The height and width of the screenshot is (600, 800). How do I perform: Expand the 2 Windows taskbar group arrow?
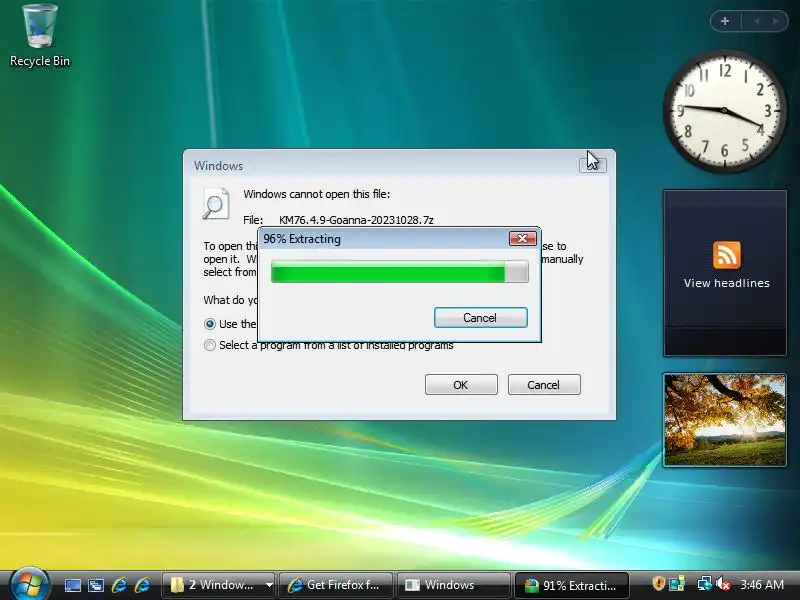269,585
